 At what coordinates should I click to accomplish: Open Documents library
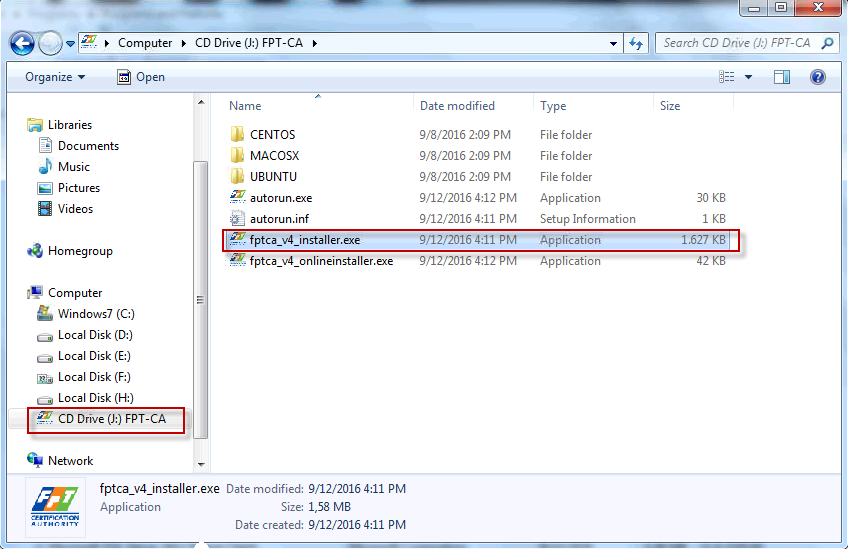coord(88,146)
